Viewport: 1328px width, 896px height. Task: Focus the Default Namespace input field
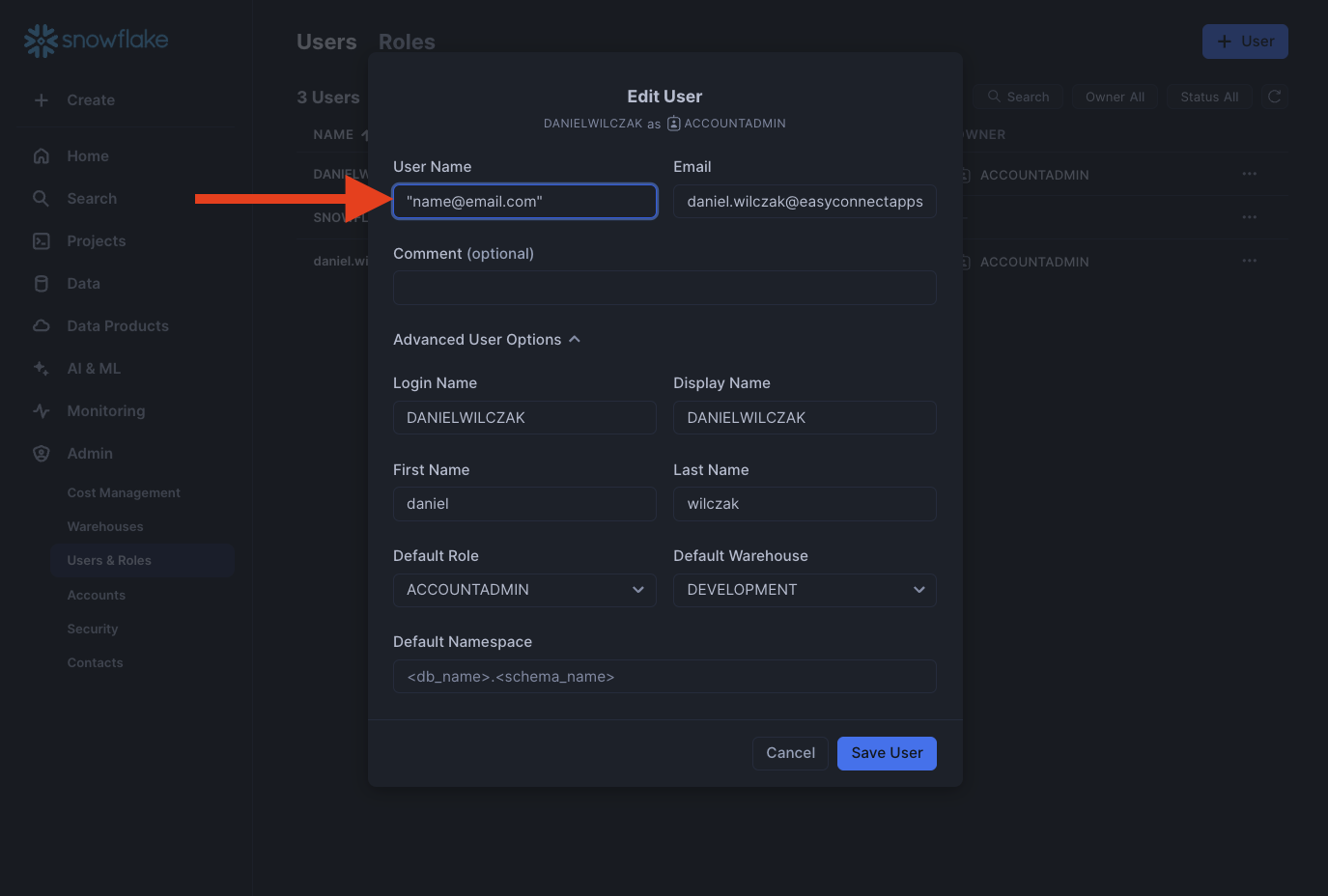(x=664, y=677)
